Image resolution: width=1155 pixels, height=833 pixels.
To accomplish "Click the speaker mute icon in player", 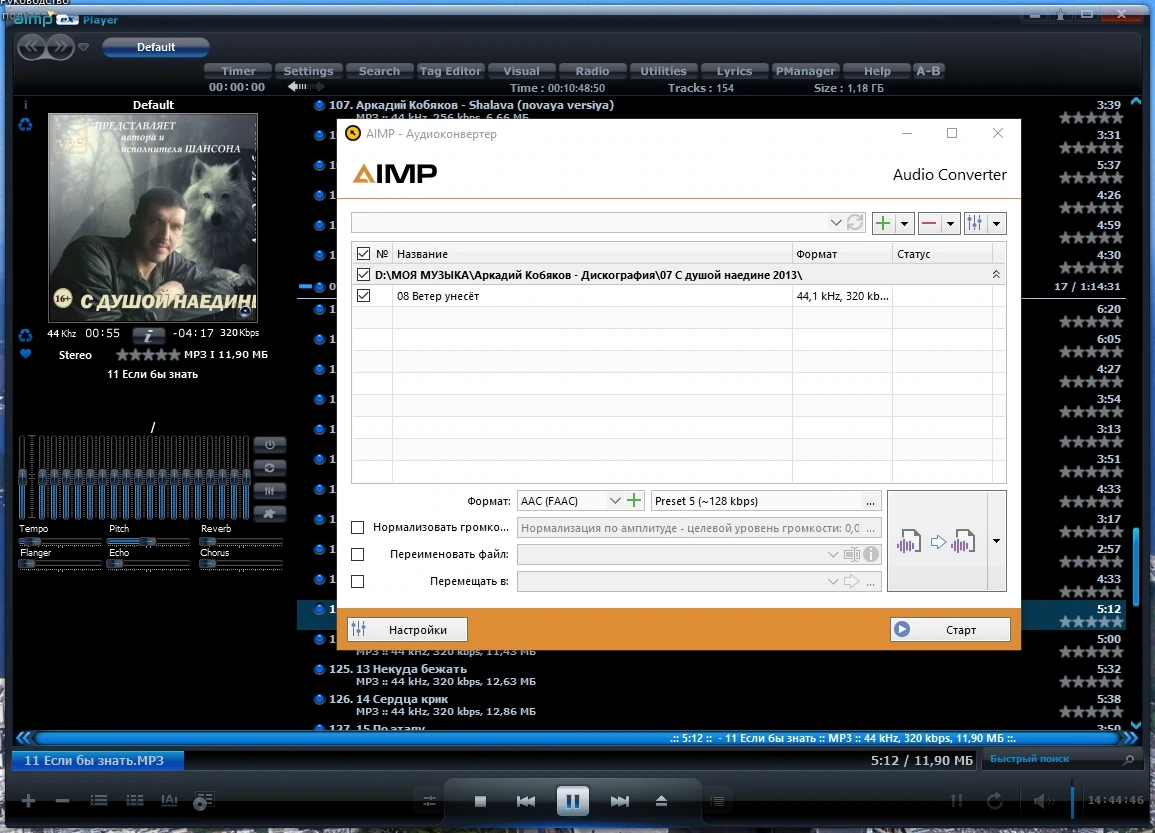I will 1042,801.
